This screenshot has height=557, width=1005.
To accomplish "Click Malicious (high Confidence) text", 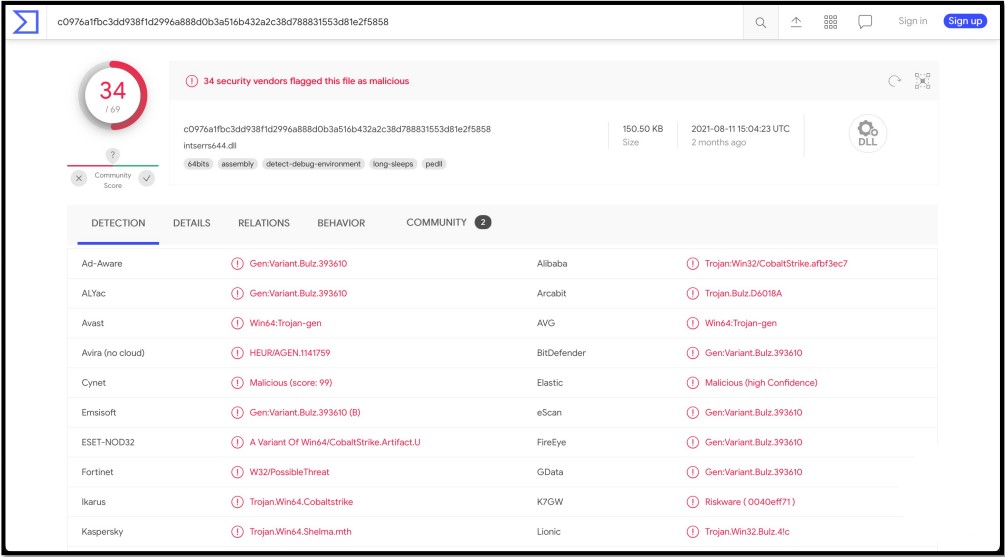I will 761,383.
